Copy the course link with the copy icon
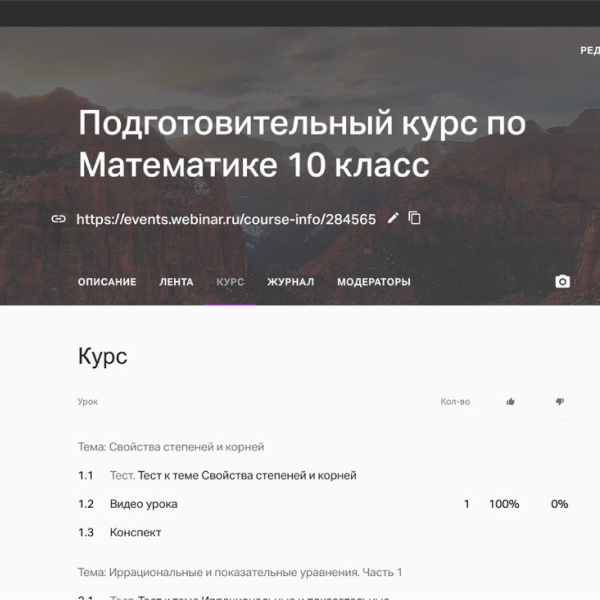 (x=414, y=218)
